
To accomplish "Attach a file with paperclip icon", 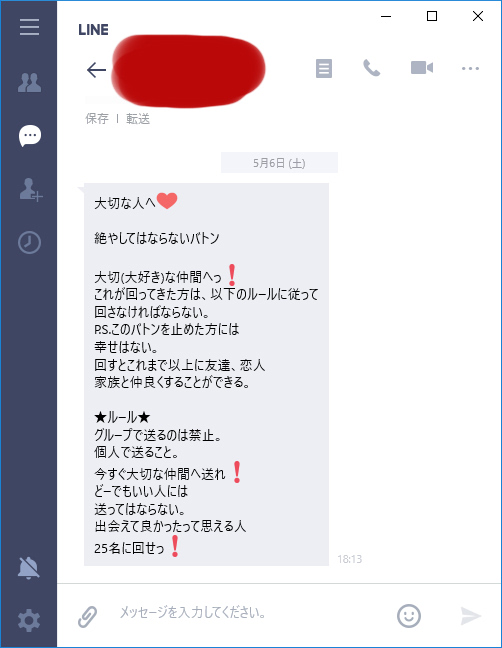I will (x=88, y=617).
